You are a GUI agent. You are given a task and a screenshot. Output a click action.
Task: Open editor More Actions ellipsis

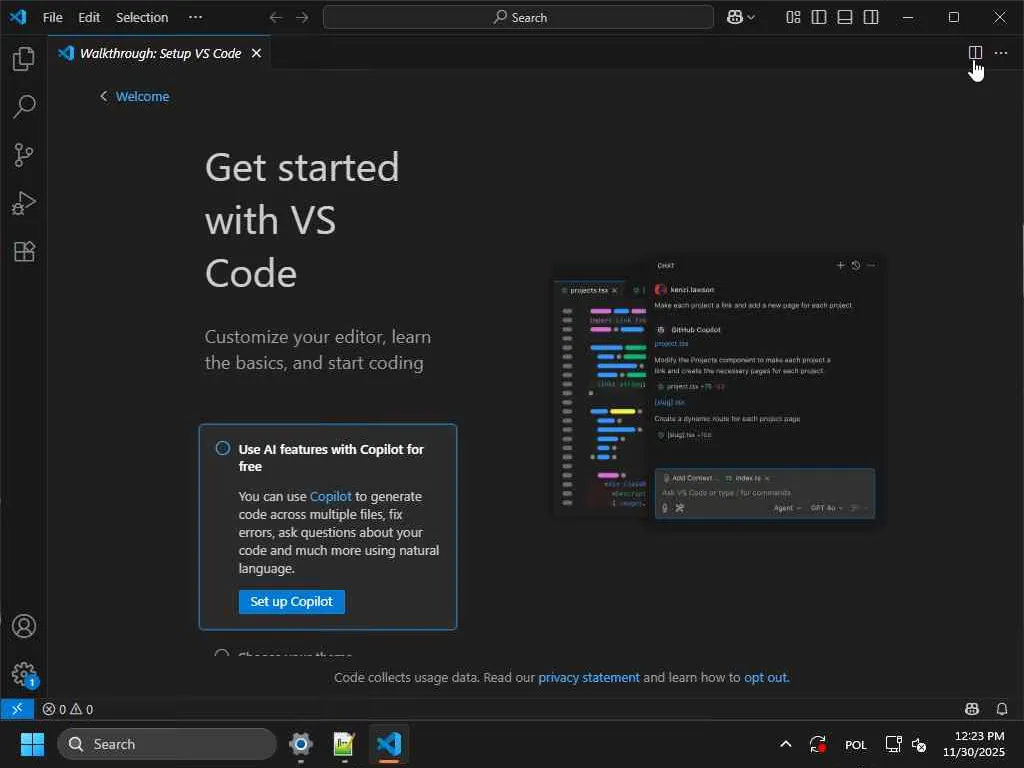1000,53
